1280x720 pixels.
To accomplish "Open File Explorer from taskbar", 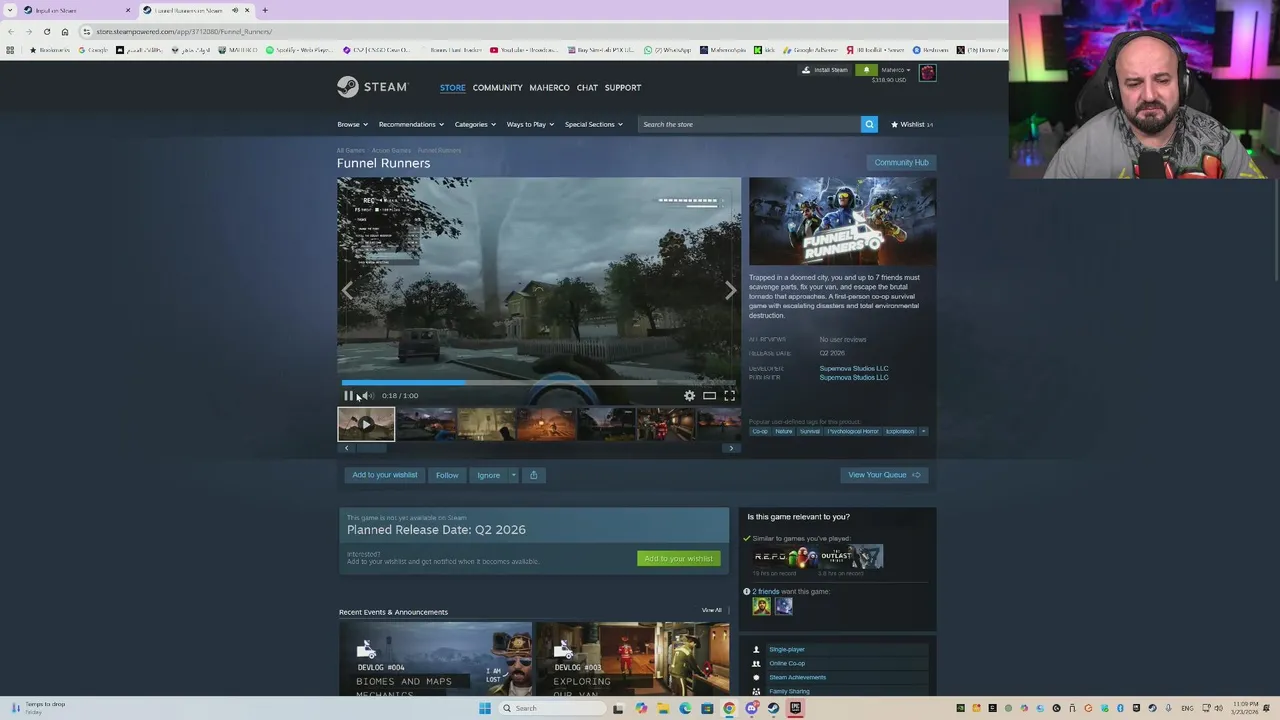I will coord(663,708).
